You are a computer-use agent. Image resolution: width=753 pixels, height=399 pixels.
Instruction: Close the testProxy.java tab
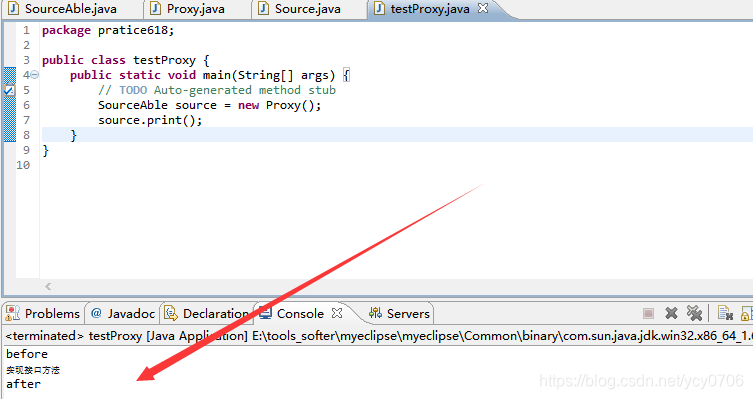coord(483,8)
